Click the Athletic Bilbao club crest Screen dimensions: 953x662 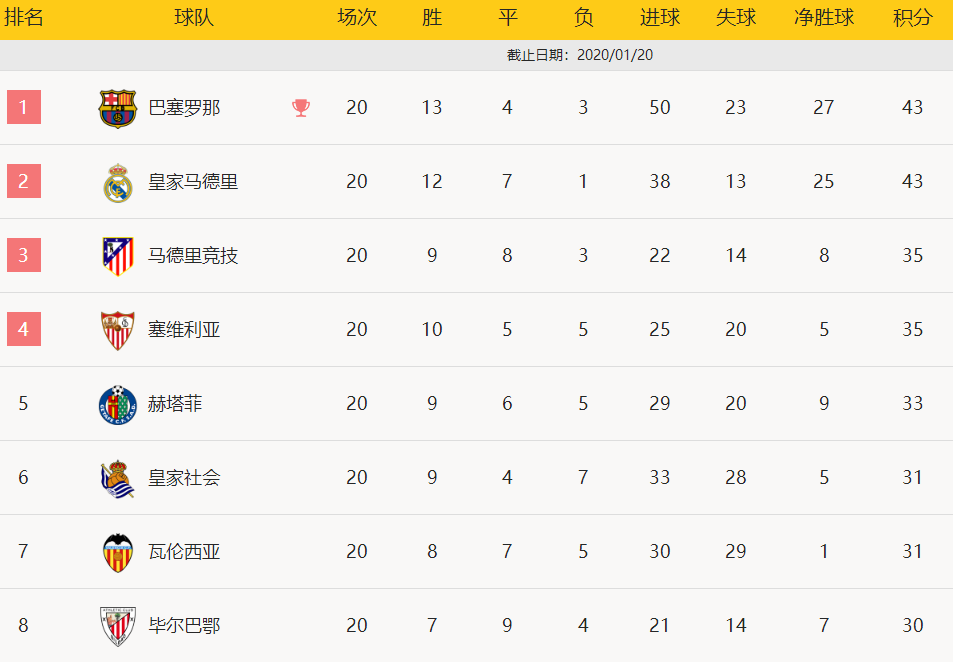pyautogui.click(x=117, y=626)
